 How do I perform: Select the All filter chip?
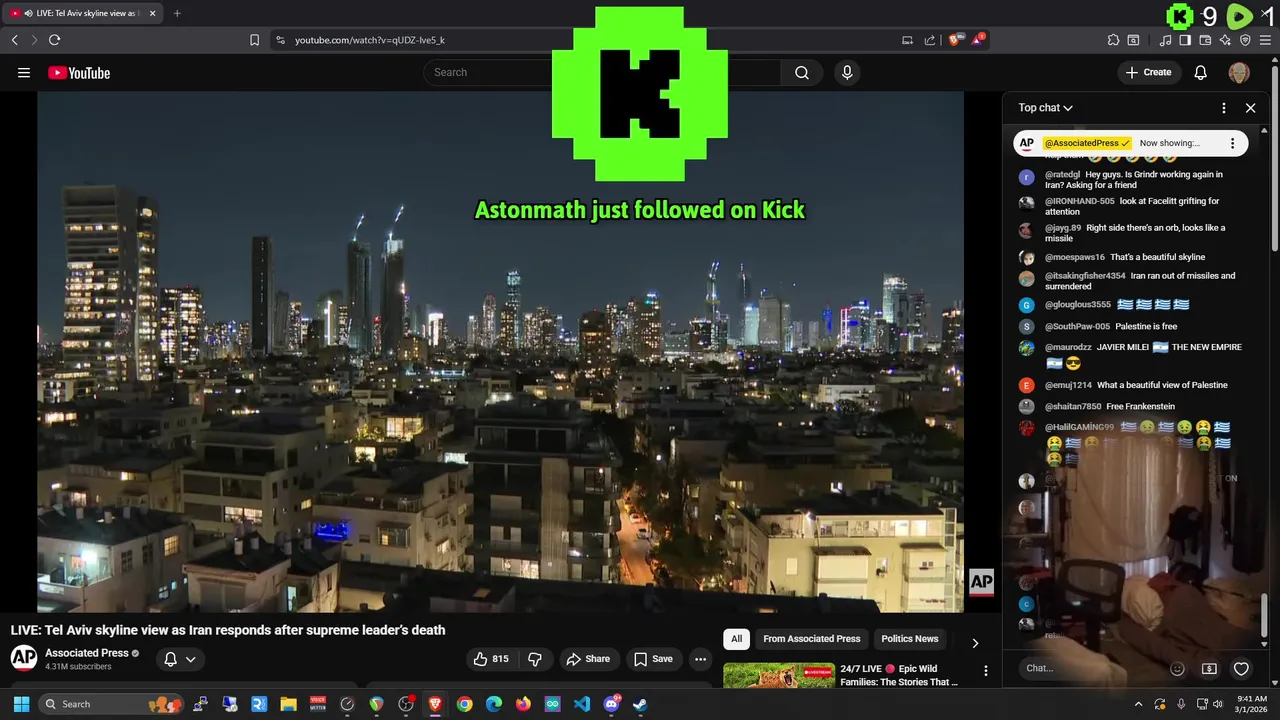click(x=737, y=639)
